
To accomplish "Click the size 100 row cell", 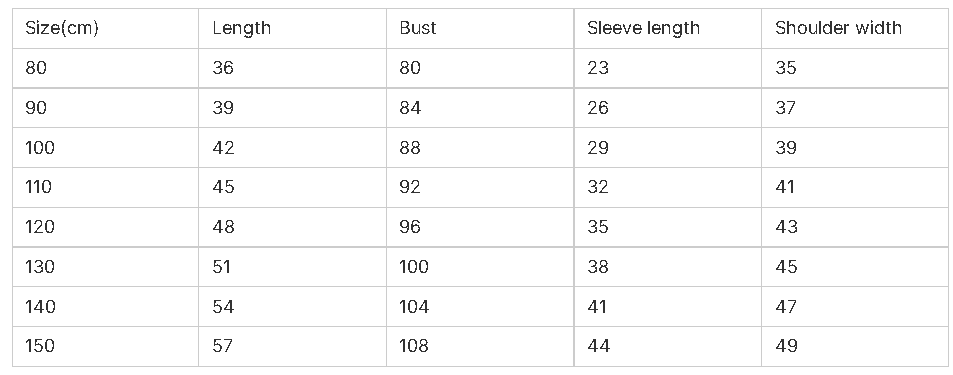I will 105,148.
